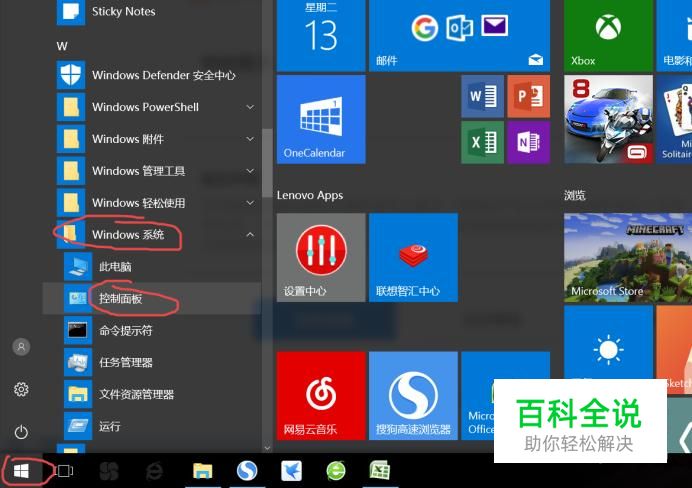The height and width of the screenshot is (488, 692).
Task: Click the Outlook icon in Mail tile
Action: click(459, 28)
